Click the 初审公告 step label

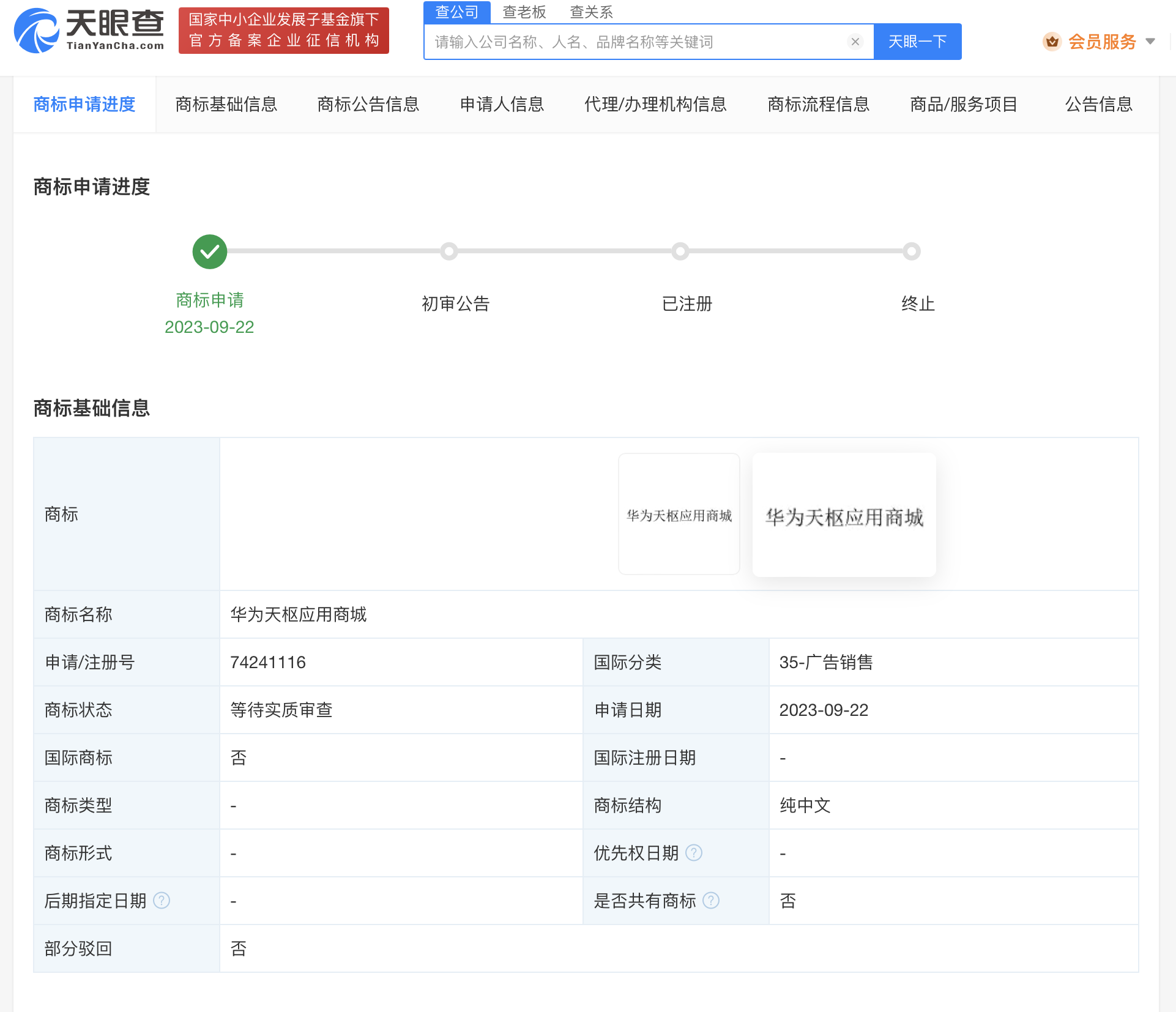456,303
